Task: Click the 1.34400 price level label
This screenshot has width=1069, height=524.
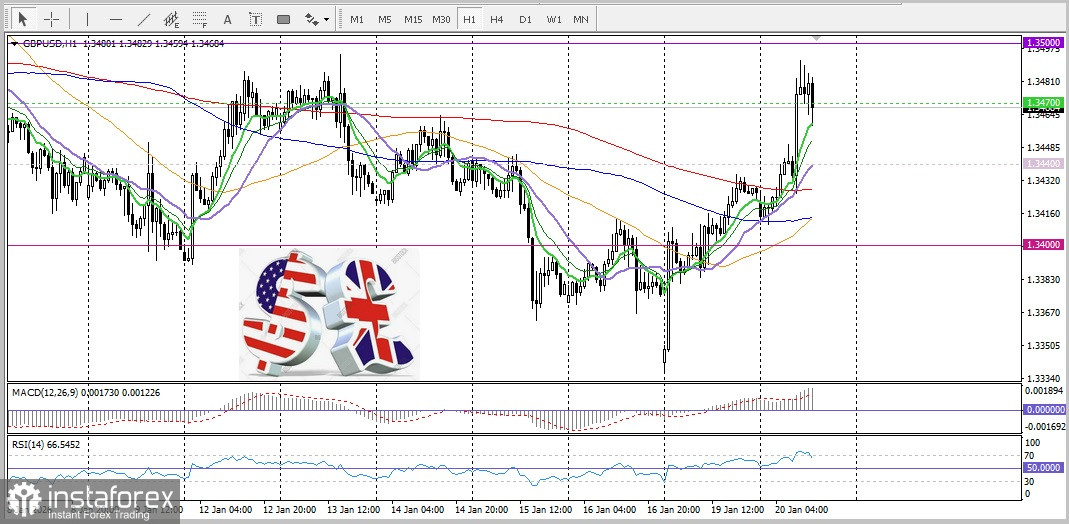Action: (x=1043, y=164)
